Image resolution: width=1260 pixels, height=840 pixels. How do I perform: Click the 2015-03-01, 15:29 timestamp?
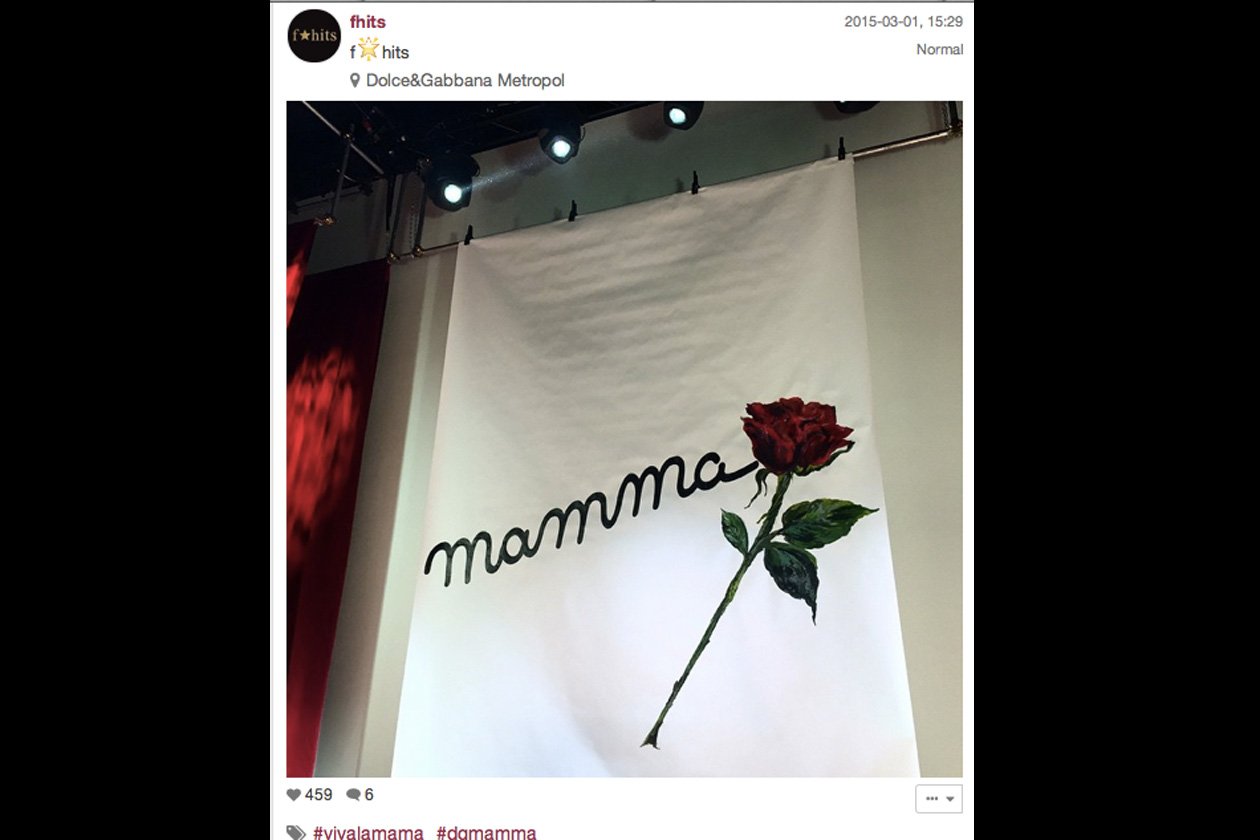click(903, 21)
